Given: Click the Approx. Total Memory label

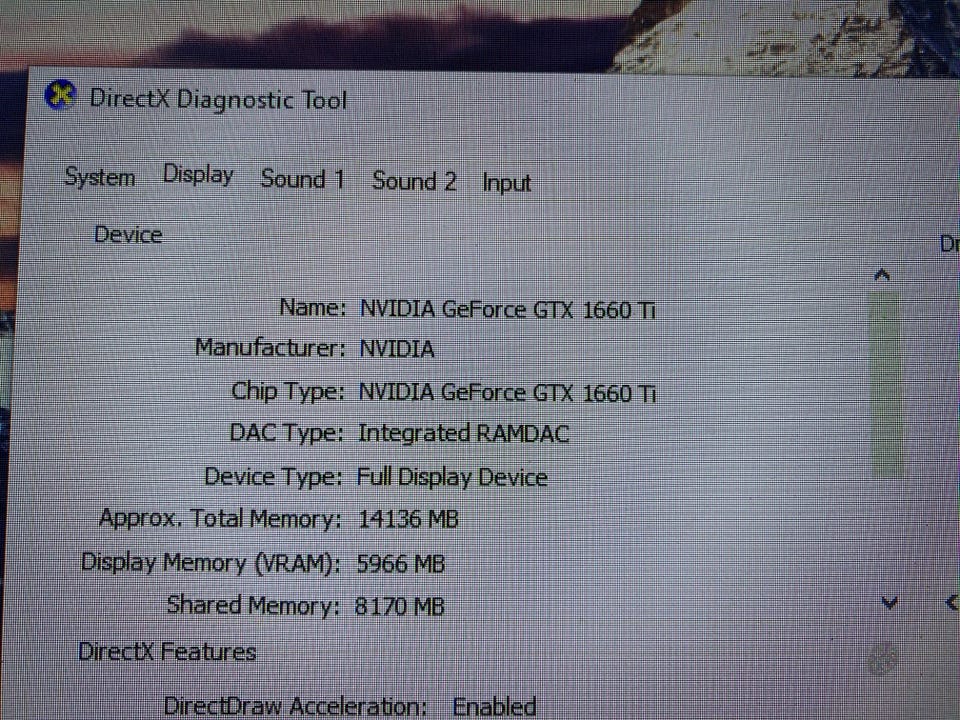Looking at the screenshot, I should 220,519.
